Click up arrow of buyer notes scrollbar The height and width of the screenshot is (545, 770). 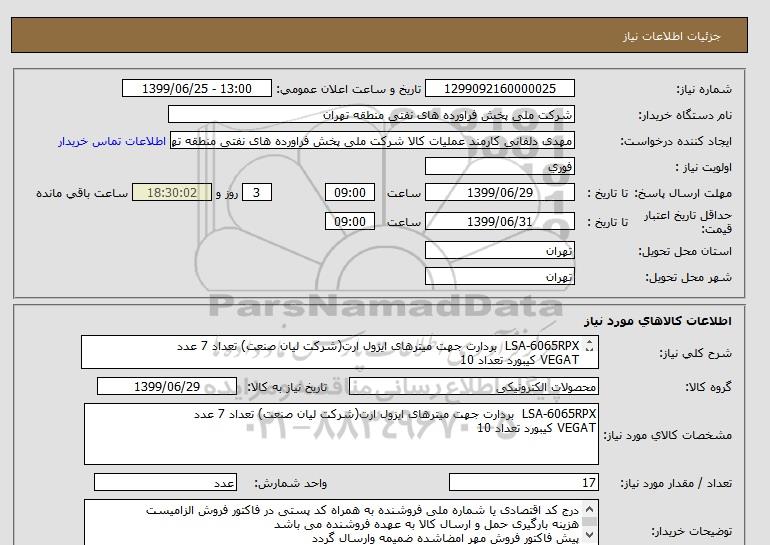click(590, 509)
